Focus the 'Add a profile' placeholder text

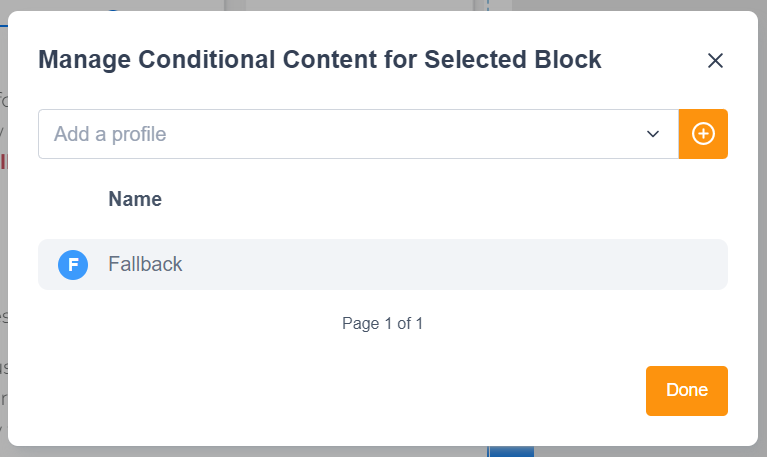click(x=110, y=134)
